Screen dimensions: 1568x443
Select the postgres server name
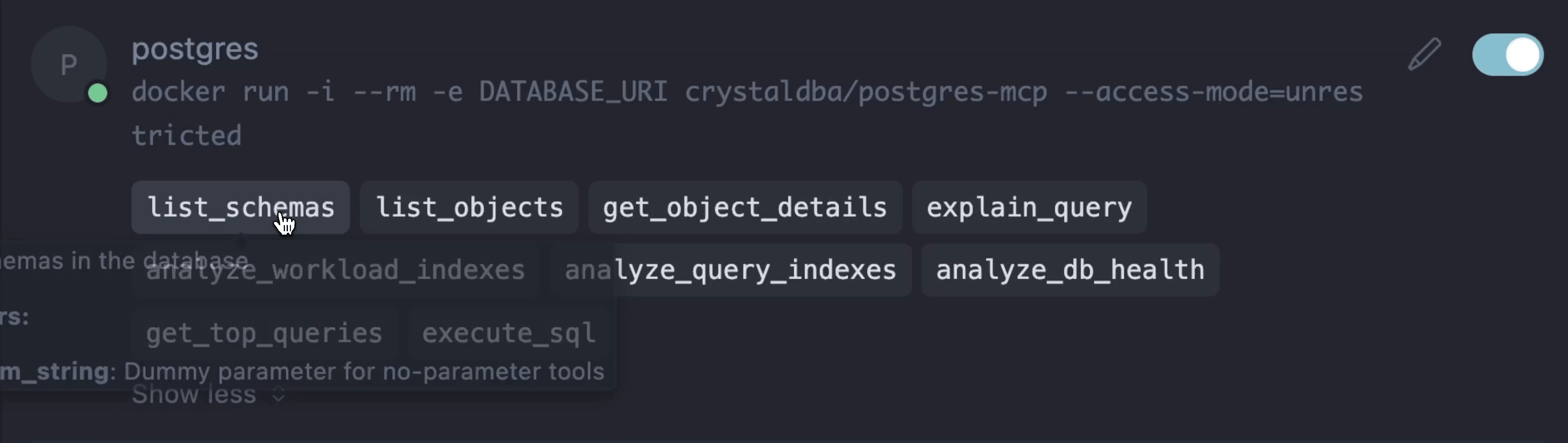pyautogui.click(x=195, y=49)
